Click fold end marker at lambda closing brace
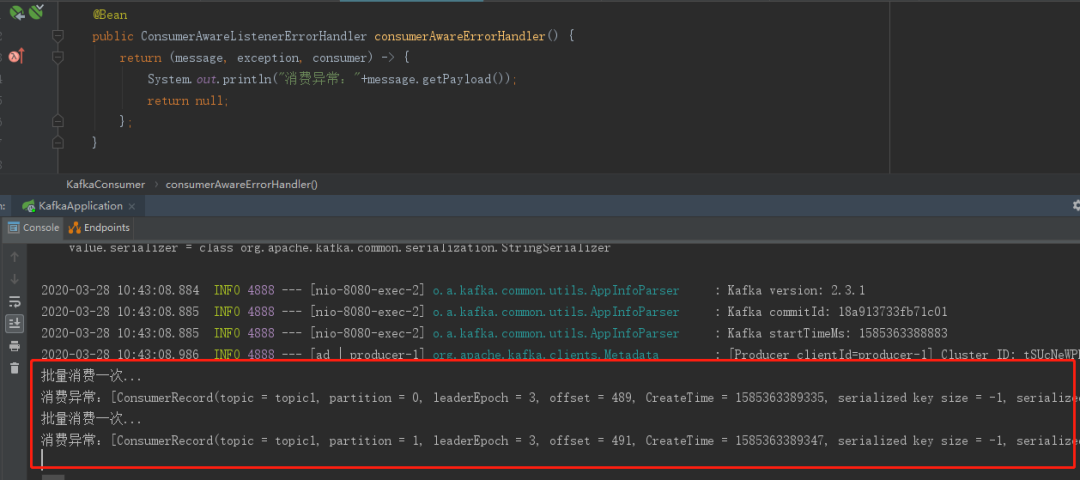The image size is (1080, 480). (58, 122)
